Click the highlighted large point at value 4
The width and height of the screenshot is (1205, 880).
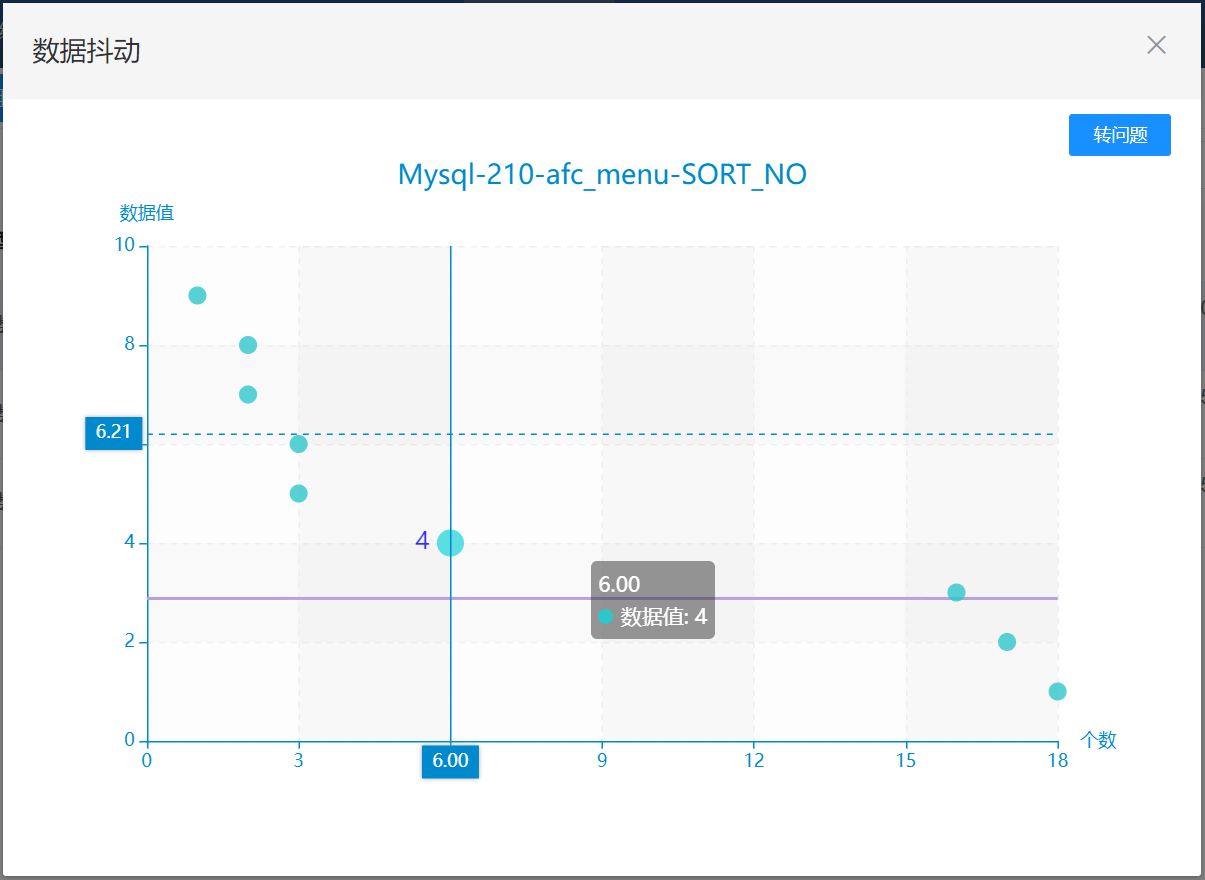[450, 543]
